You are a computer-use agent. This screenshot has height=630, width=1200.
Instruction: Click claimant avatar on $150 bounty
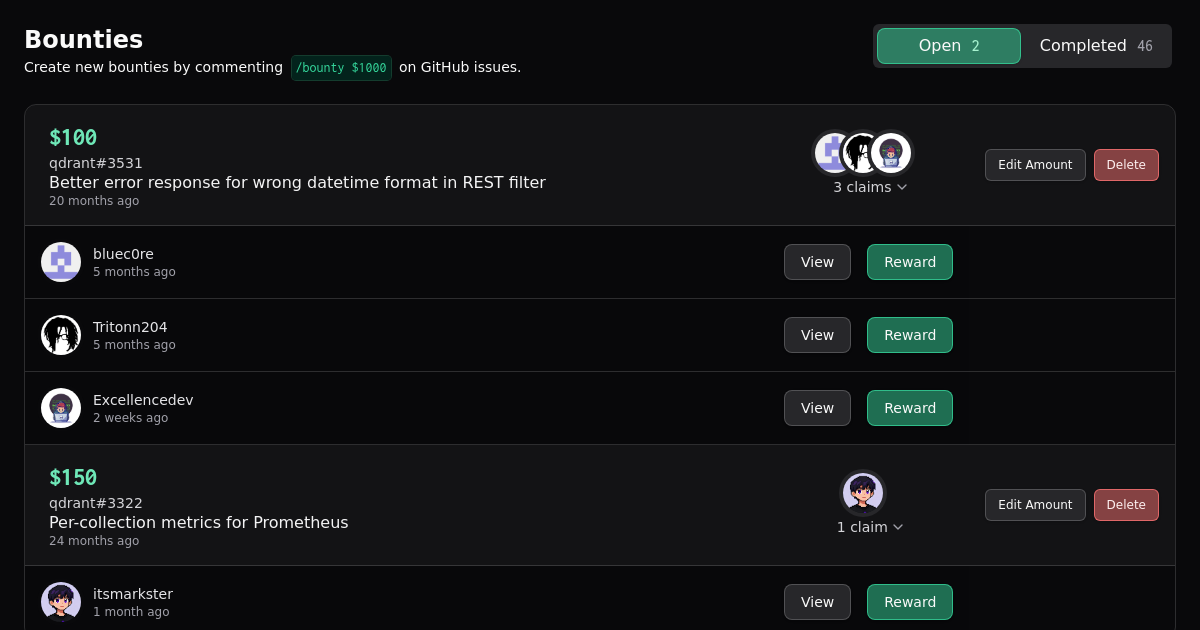(862, 493)
